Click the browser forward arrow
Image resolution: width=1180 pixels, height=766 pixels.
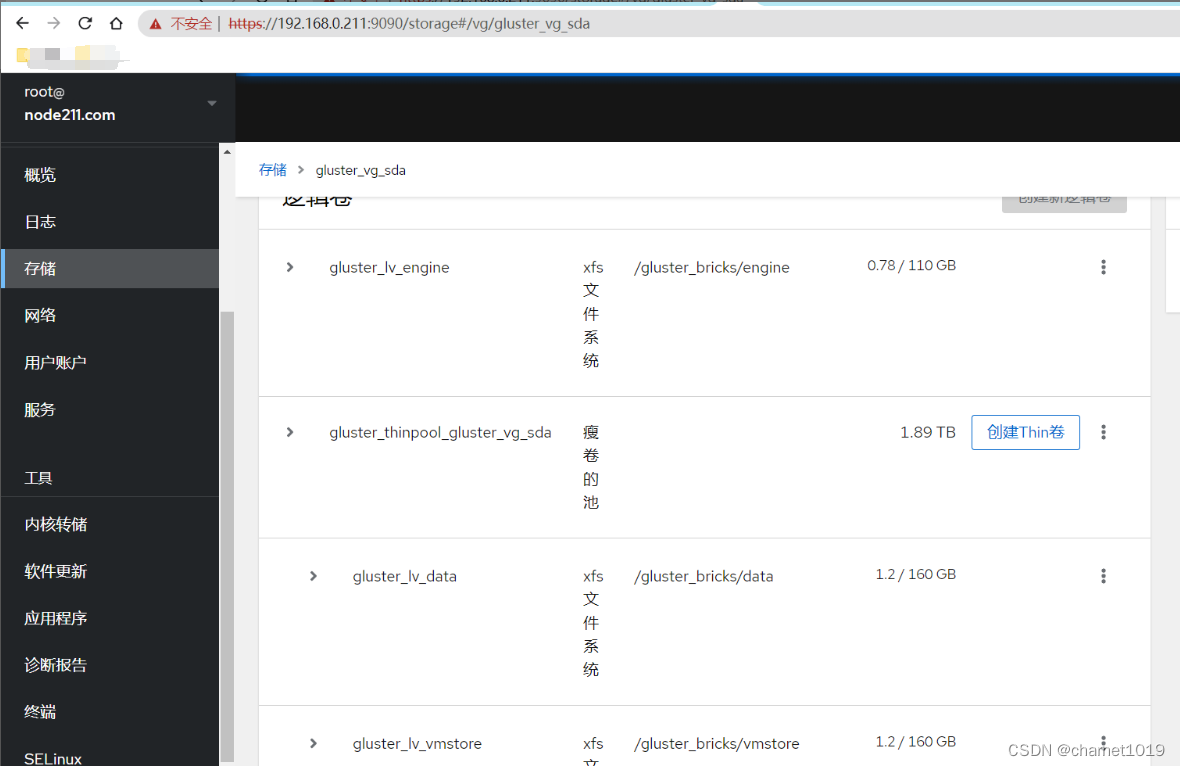53,23
